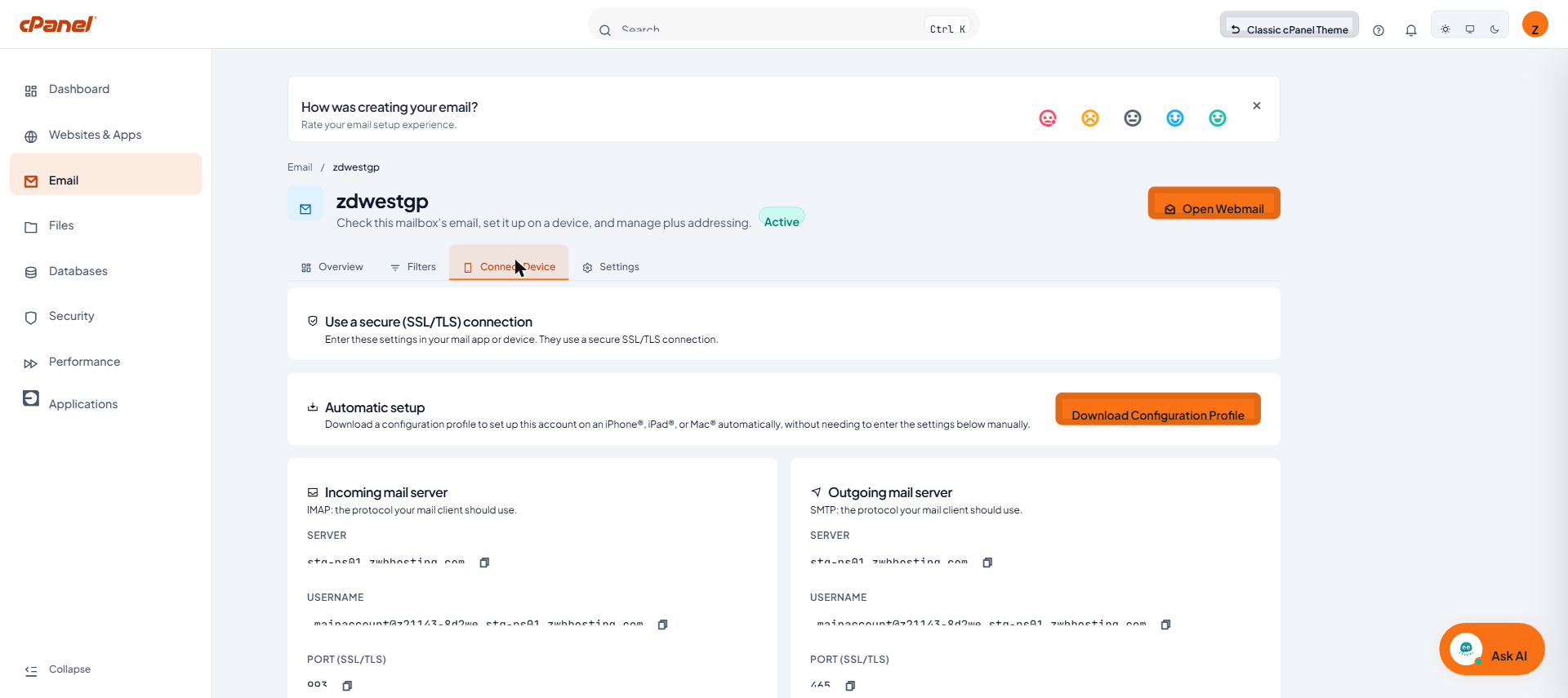This screenshot has width=1568, height=698.
Task: Open the Ask AI chat assistant
Action: point(1492,650)
